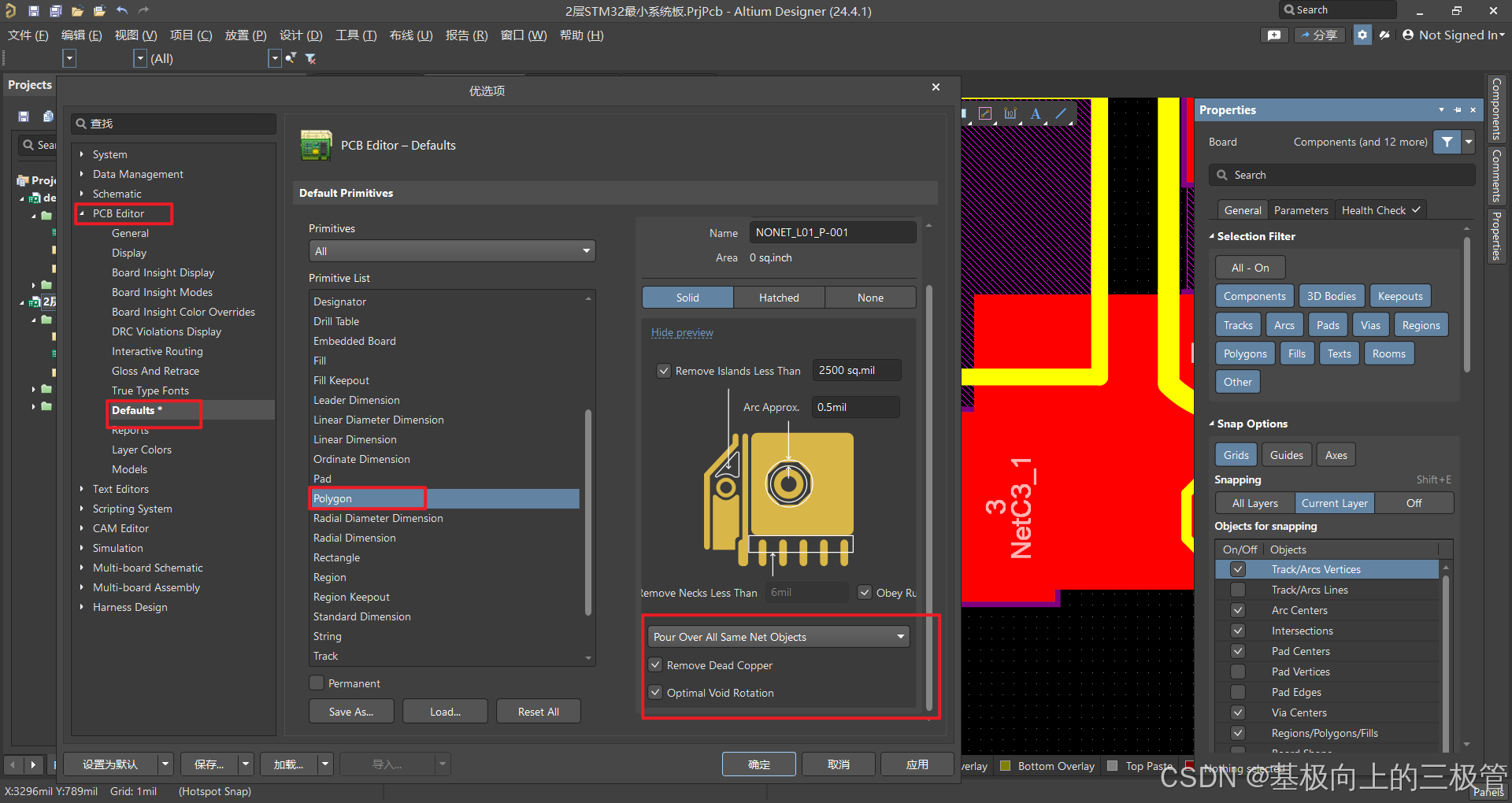
Task: Expand the Data Management node
Action: click(81, 174)
